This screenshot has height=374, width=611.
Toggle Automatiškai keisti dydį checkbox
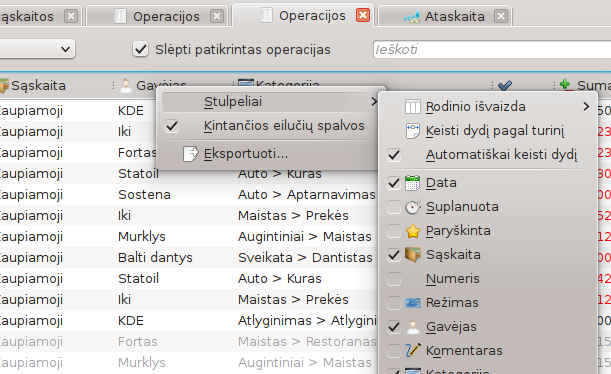coord(394,155)
